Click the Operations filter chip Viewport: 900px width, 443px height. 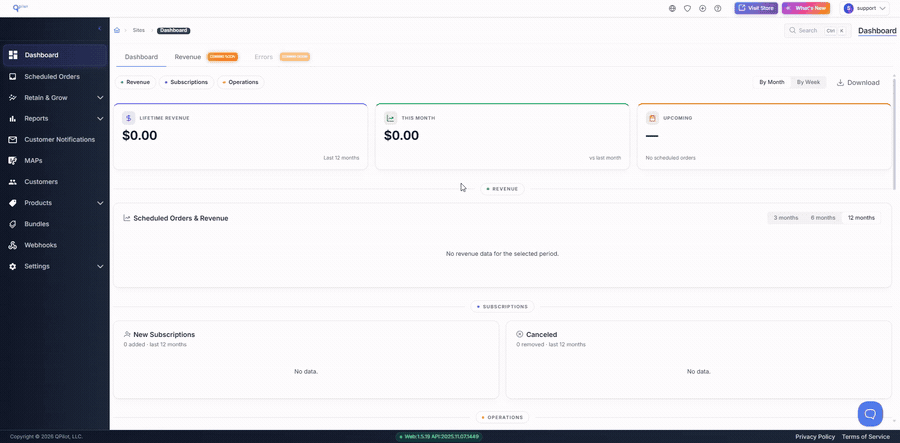tap(240, 82)
